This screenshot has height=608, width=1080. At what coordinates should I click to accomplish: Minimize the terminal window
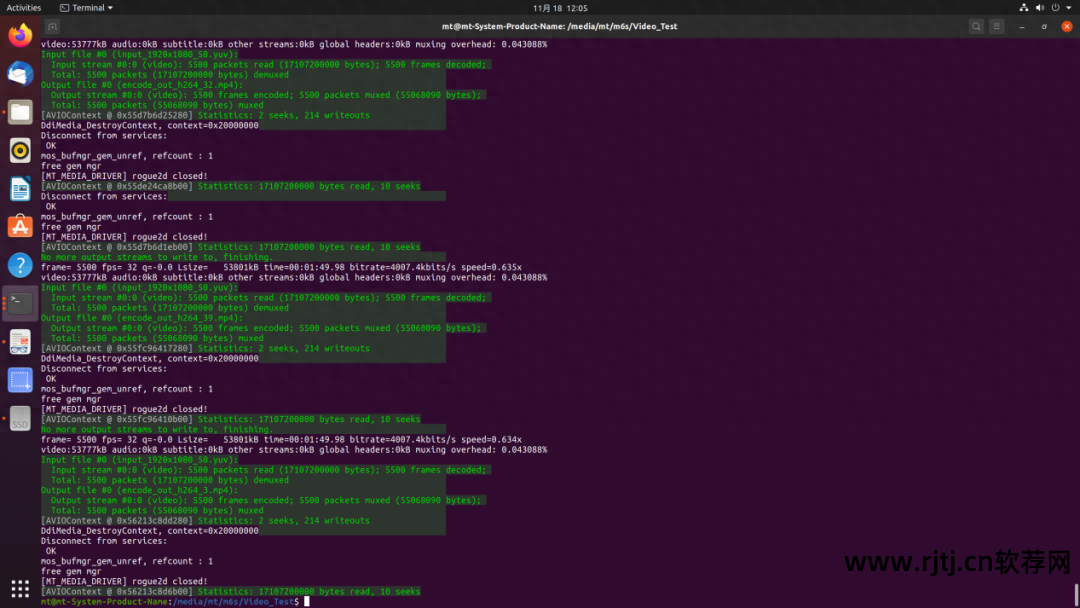click(1022, 27)
